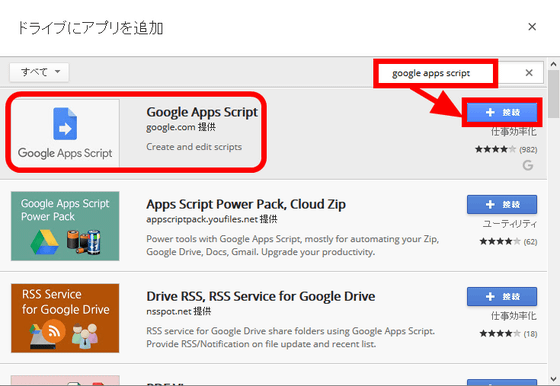560x386 pixels.
Task: Click star rating with (18) reviews
Action: point(508,334)
